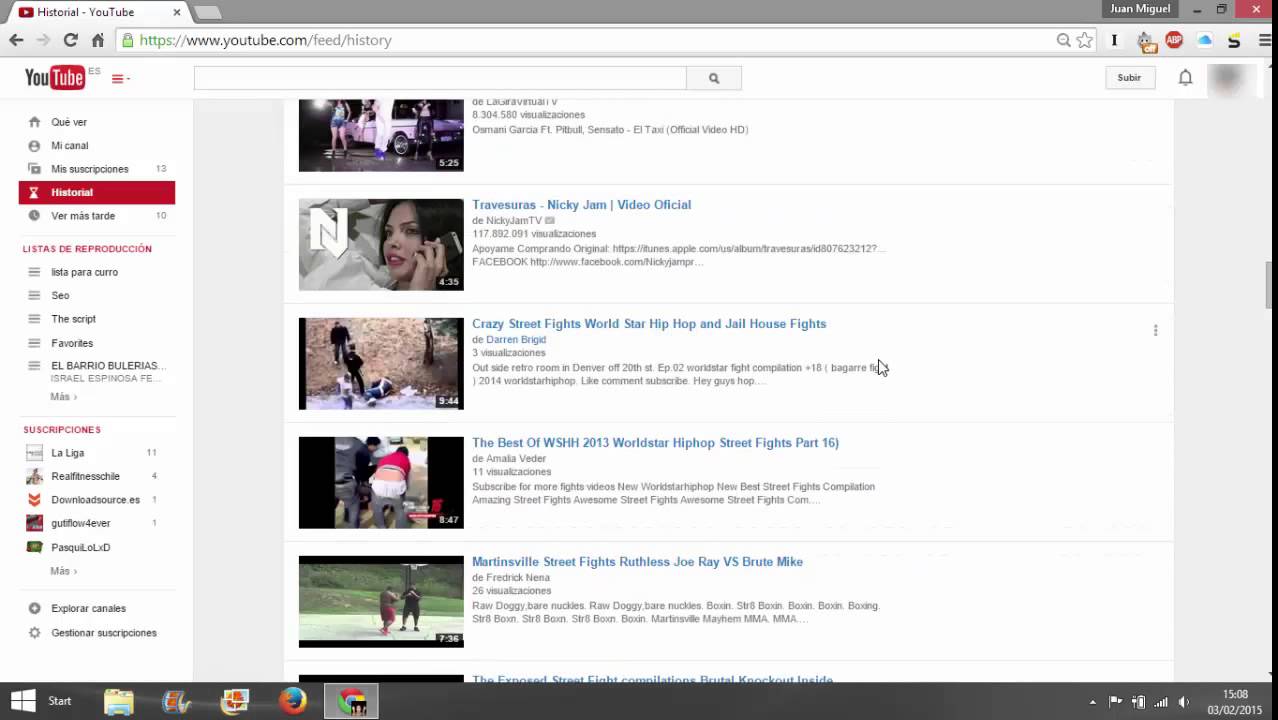Open the Qué ver home section
The height and width of the screenshot is (720, 1278).
click(x=68, y=121)
